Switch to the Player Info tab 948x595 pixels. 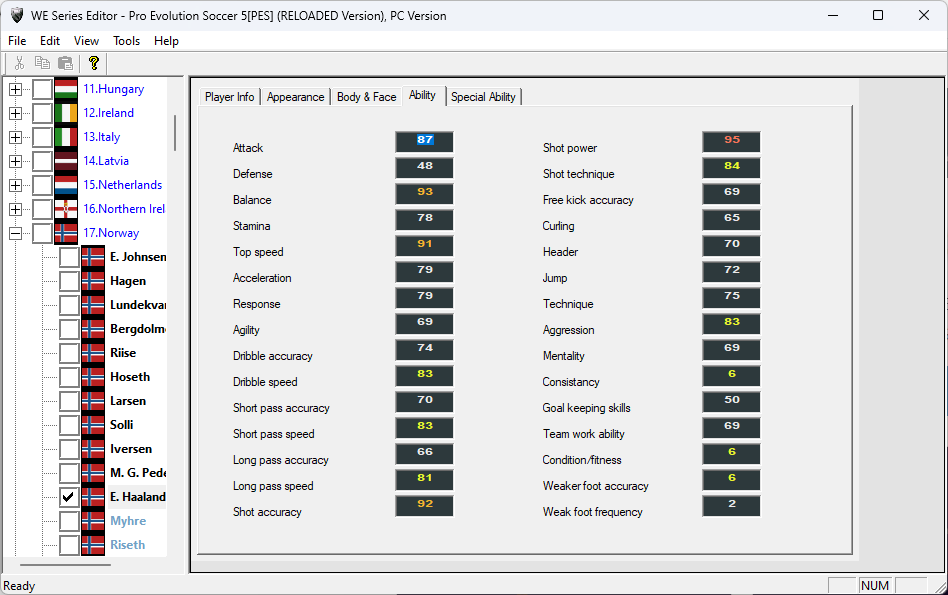click(229, 97)
